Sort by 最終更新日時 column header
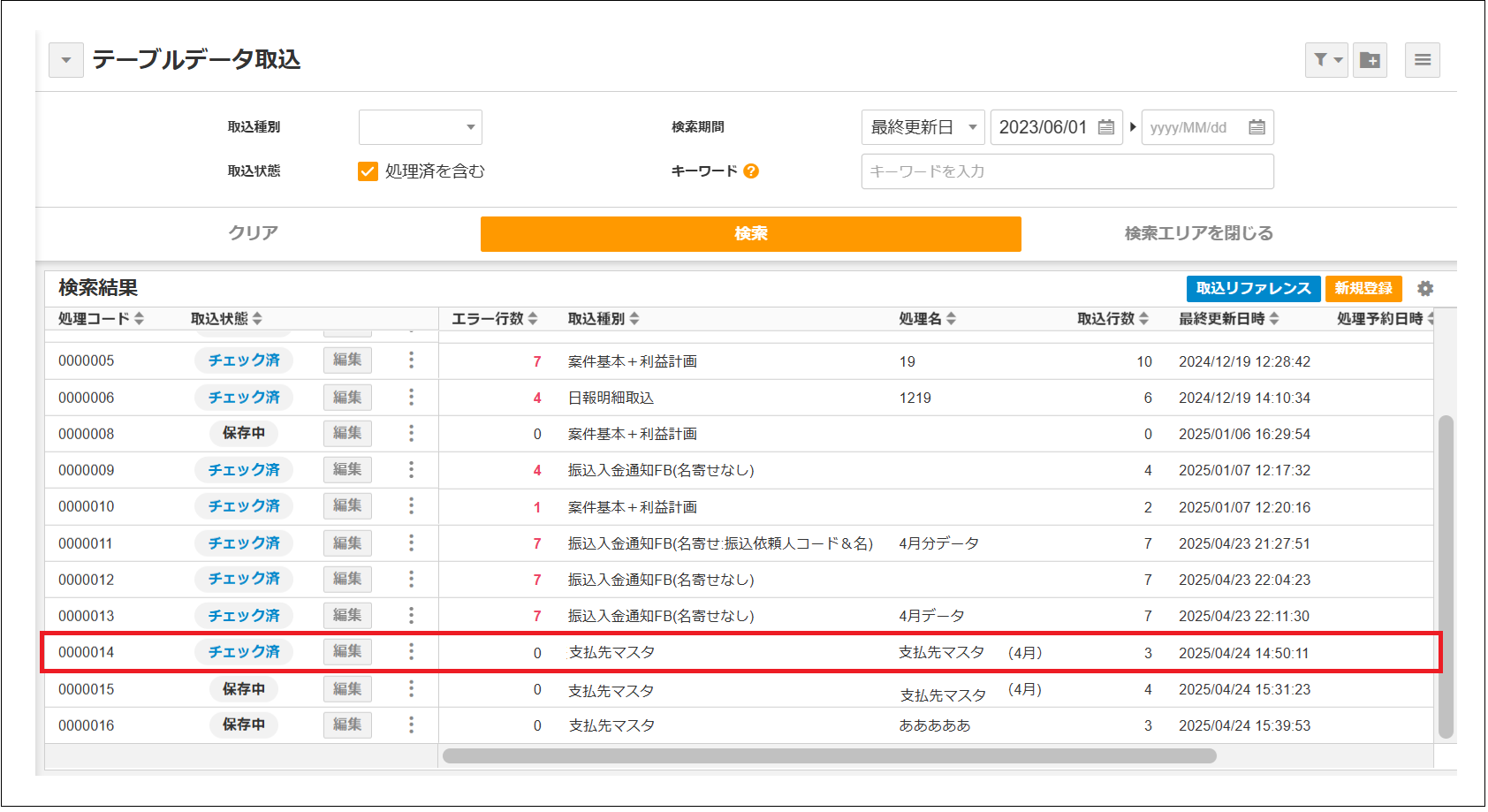 coord(1228,319)
